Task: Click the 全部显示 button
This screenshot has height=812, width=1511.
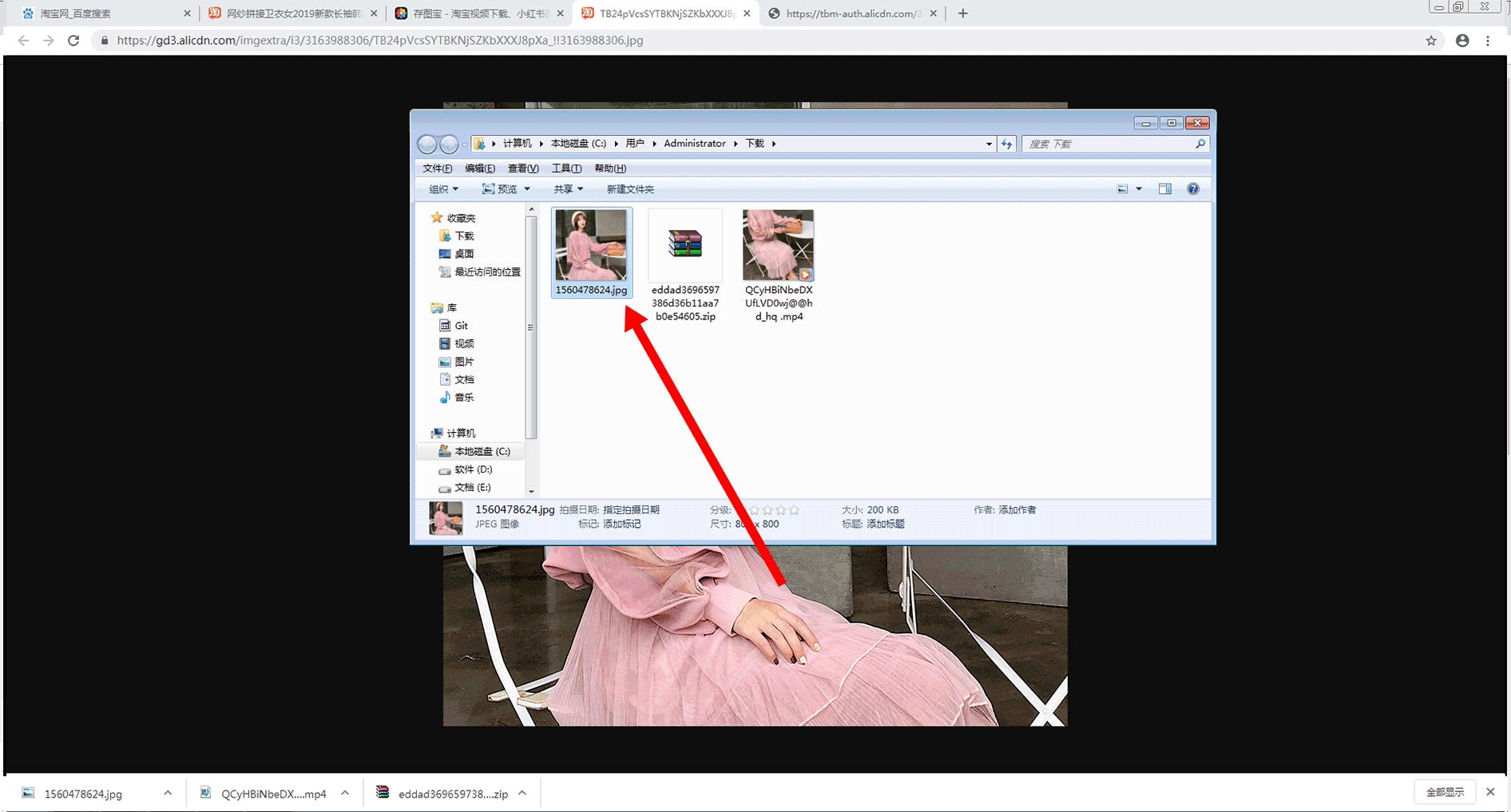Action: click(1445, 792)
